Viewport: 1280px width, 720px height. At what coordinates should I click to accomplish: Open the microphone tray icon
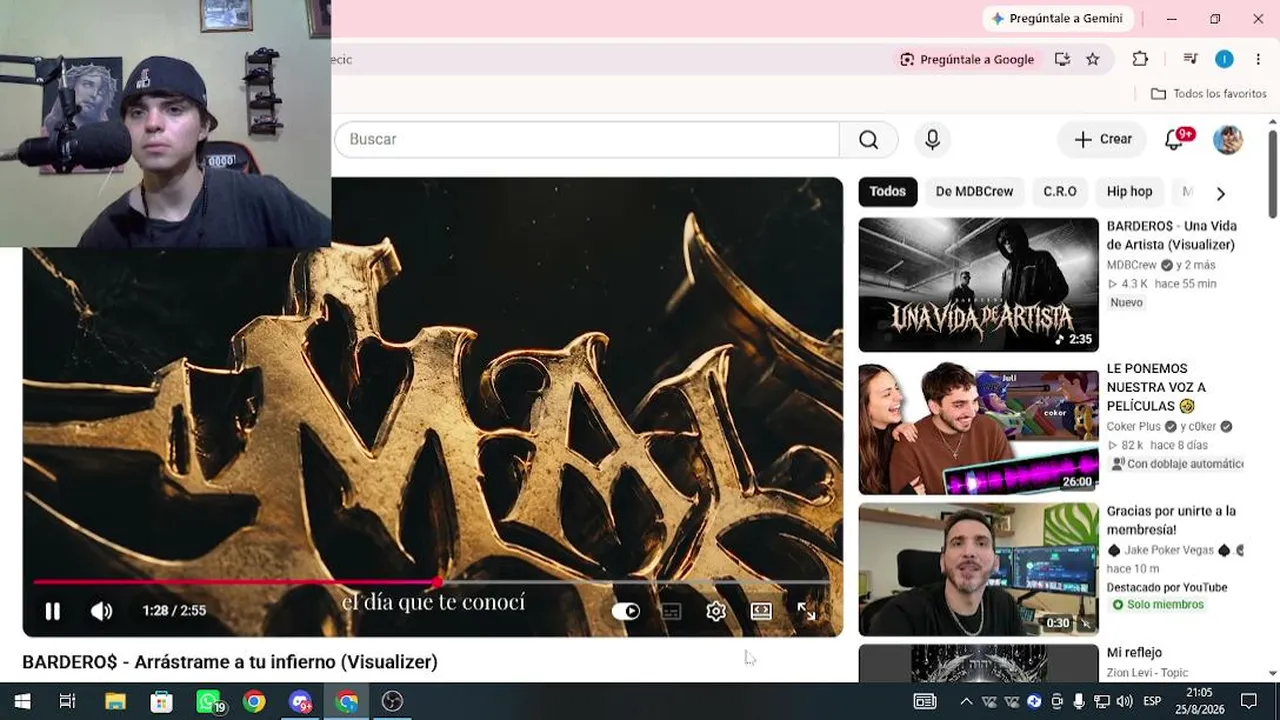[1079, 701]
